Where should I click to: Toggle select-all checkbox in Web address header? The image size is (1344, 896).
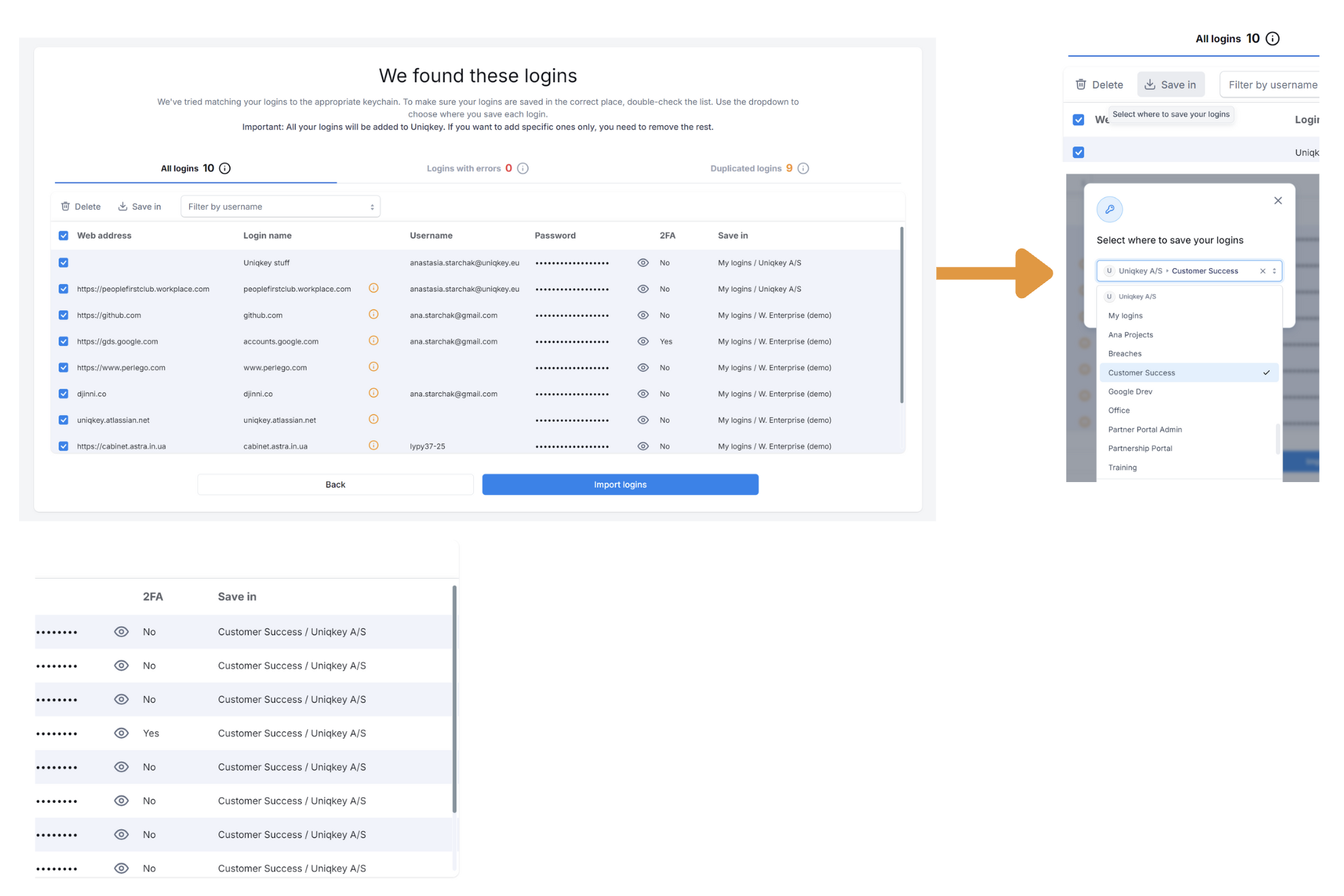coord(63,236)
